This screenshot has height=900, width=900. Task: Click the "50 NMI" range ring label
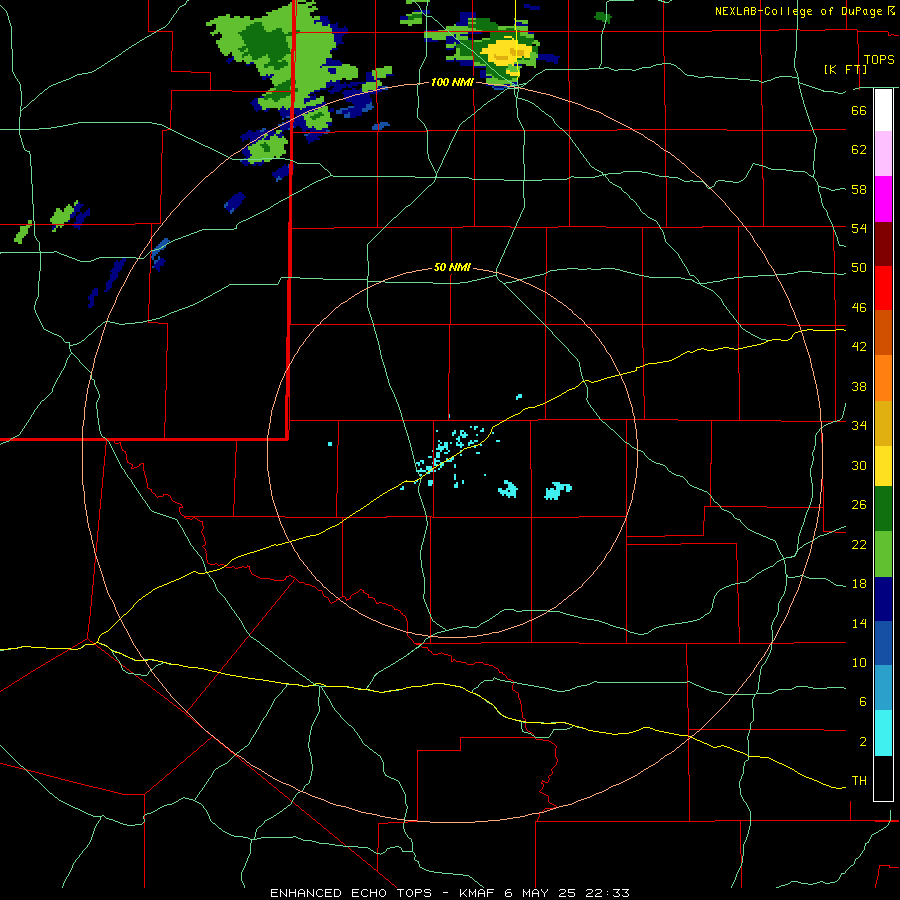tap(452, 267)
